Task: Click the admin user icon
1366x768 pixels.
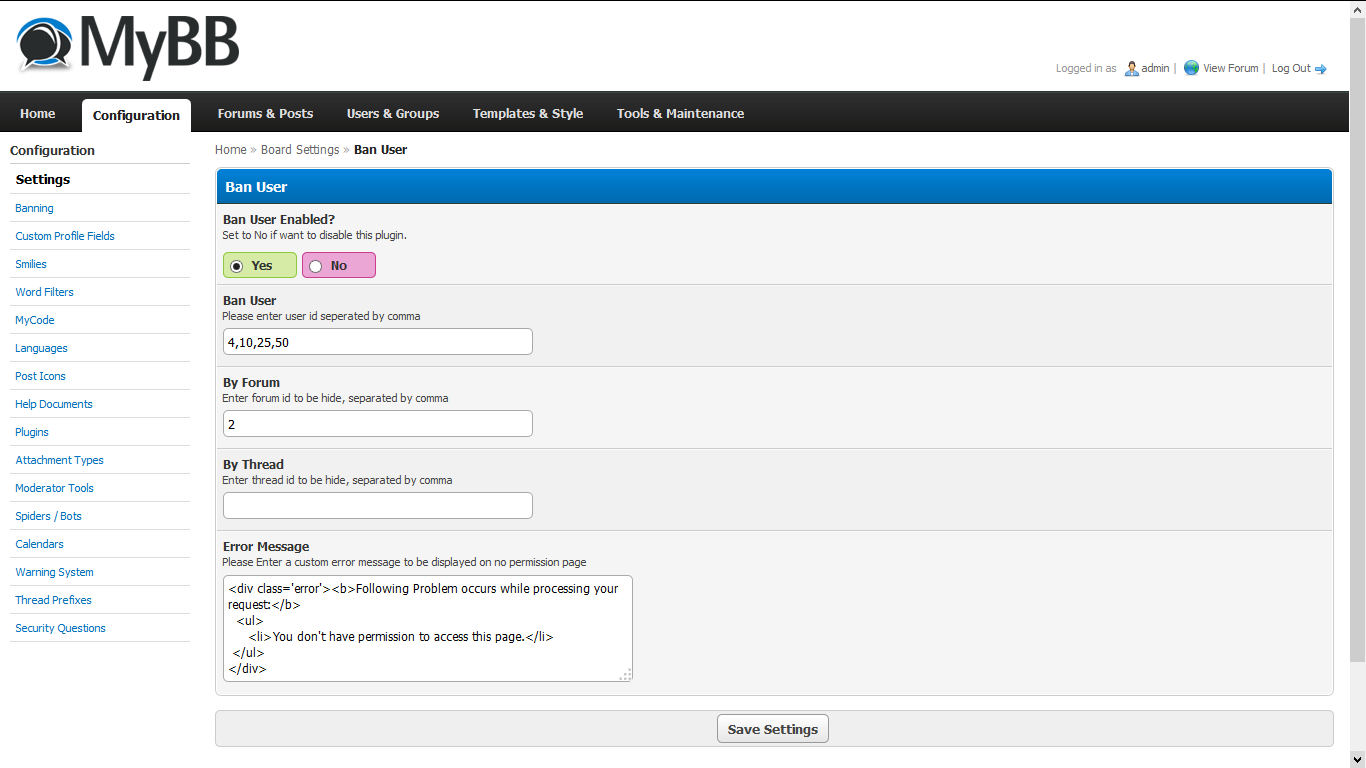Action: click(1131, 69)
